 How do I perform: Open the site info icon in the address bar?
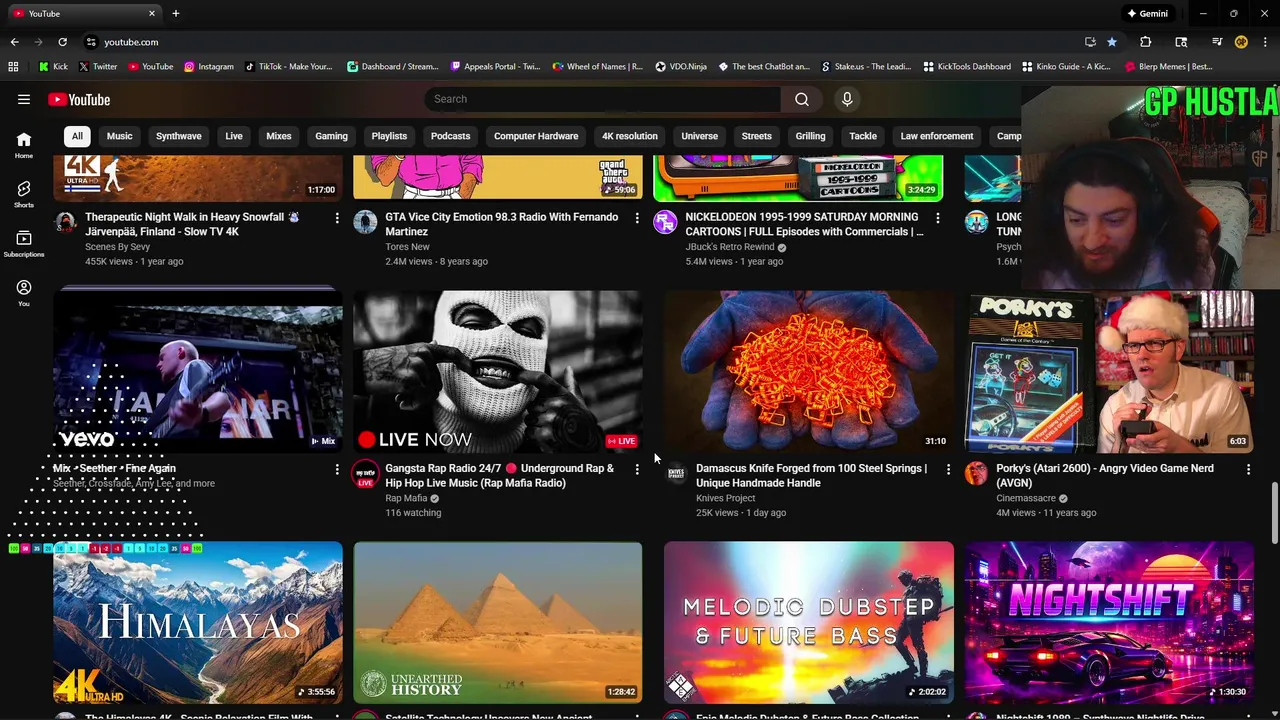(91, 42)
